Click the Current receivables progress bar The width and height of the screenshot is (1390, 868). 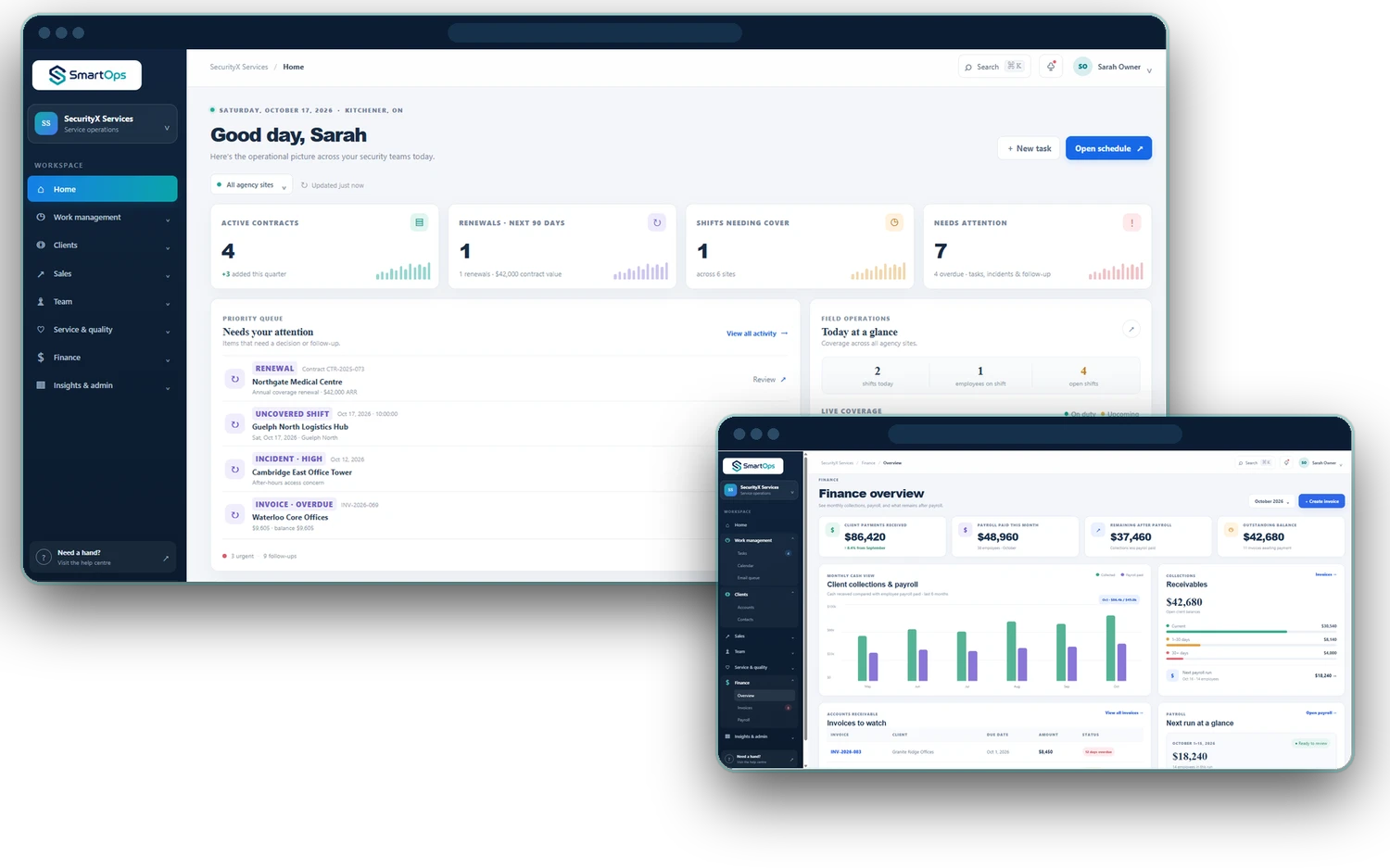[1251, 632]
